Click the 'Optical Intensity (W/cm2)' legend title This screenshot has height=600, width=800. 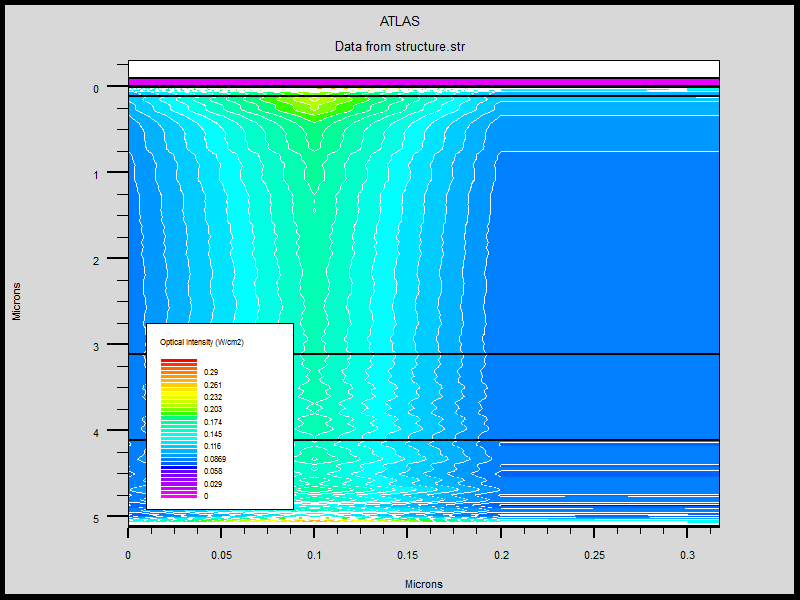(202, 342)
